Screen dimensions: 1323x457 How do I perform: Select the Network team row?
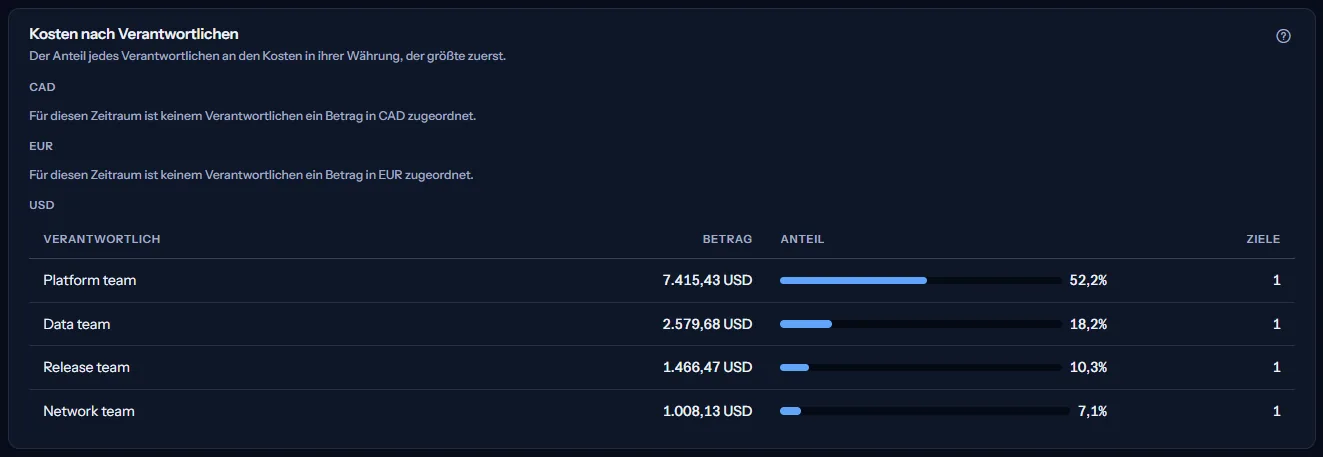point(662,411)
